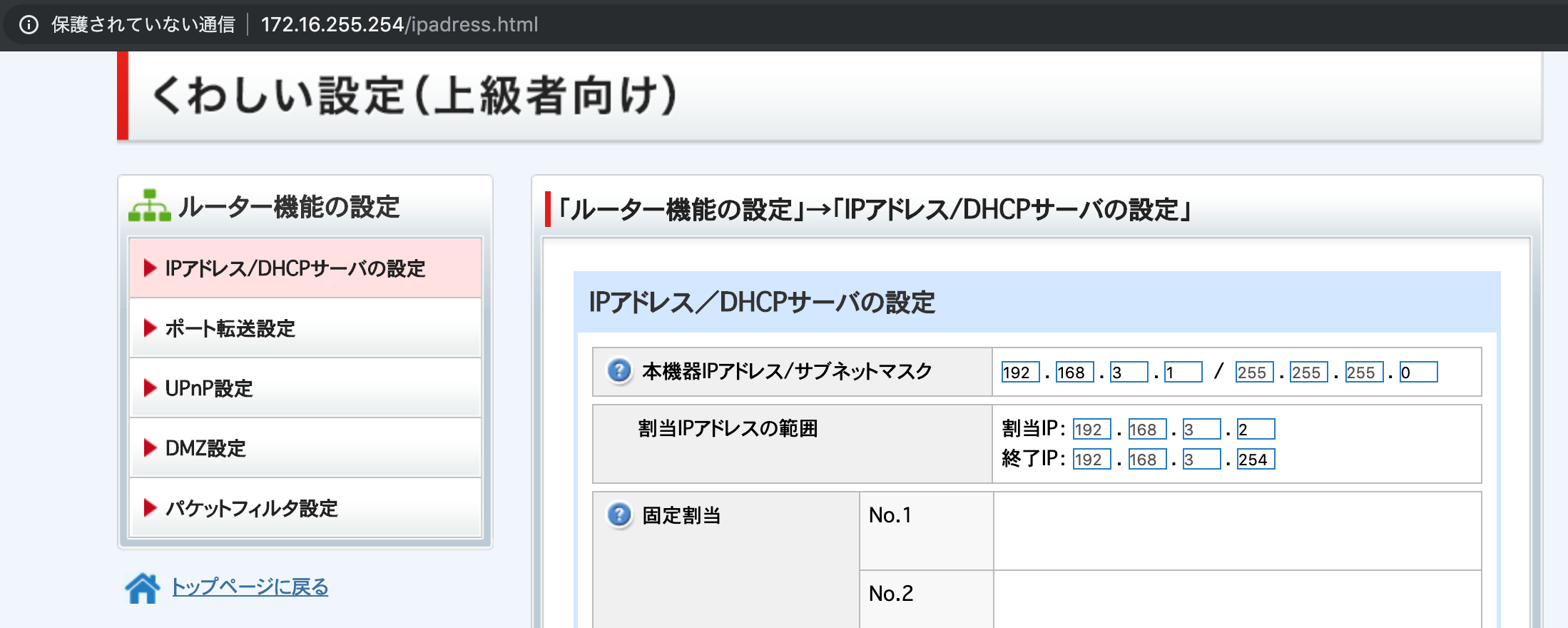This screenshot has width=1568, height=628.
Task: Click 終了IP last octet field 254
Action: click(1256, 459)
